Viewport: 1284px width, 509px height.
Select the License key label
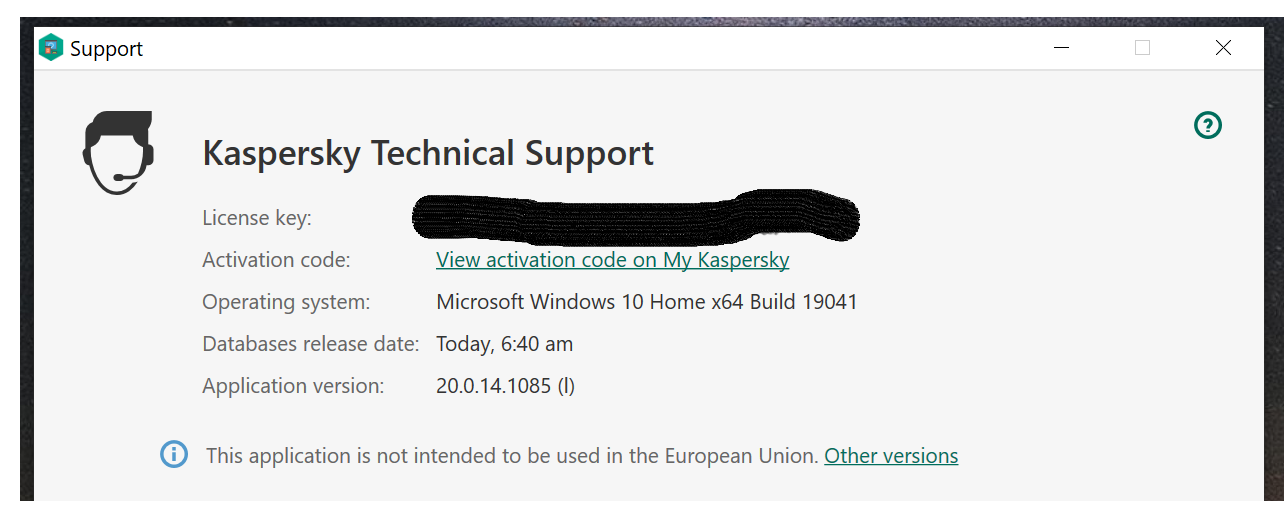pos(257,218)
